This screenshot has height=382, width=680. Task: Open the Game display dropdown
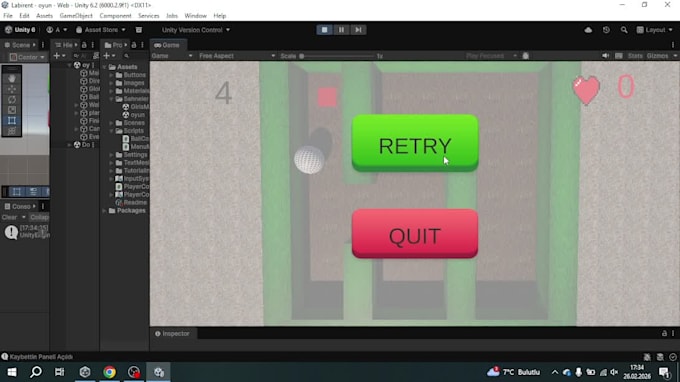pos(172,56)
